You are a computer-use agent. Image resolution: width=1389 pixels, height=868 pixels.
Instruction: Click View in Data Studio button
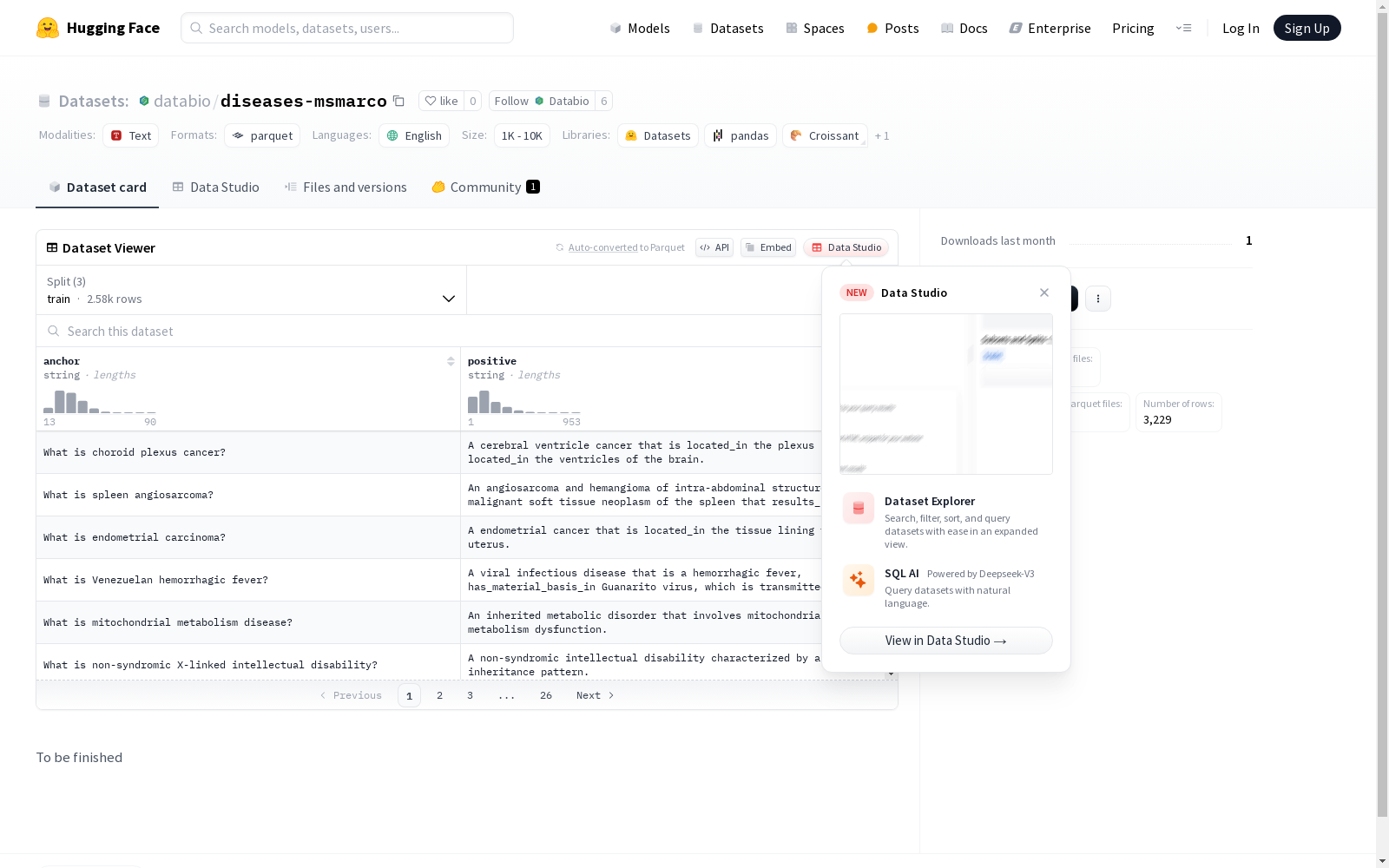tap(946, 641)
